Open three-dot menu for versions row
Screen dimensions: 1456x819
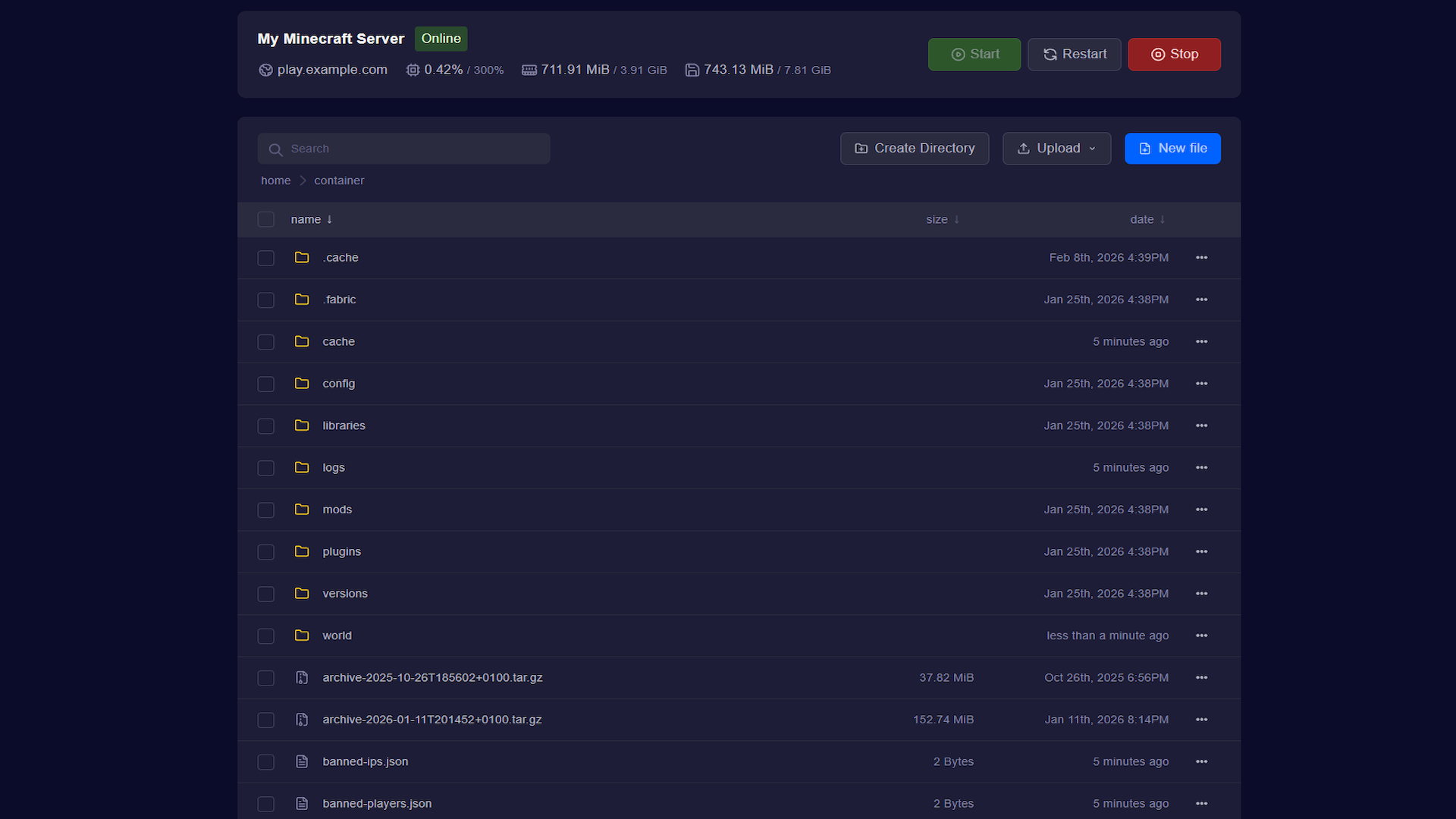pos(1201,594)
